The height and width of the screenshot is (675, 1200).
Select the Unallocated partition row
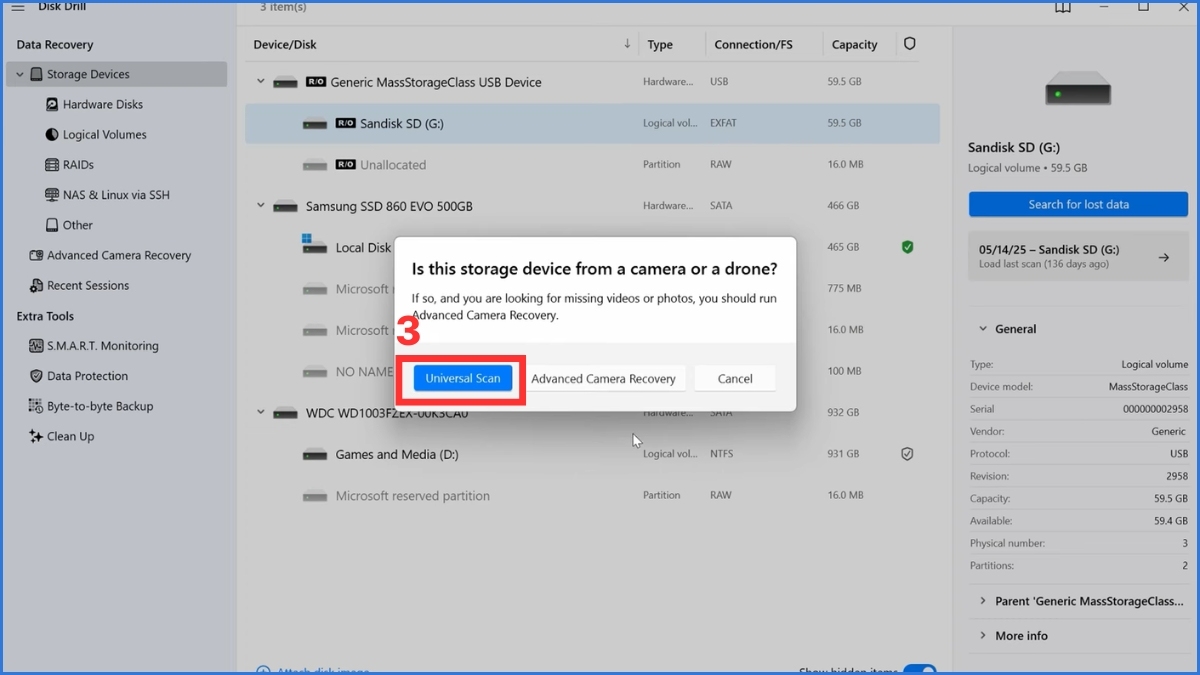coord(592,165)
